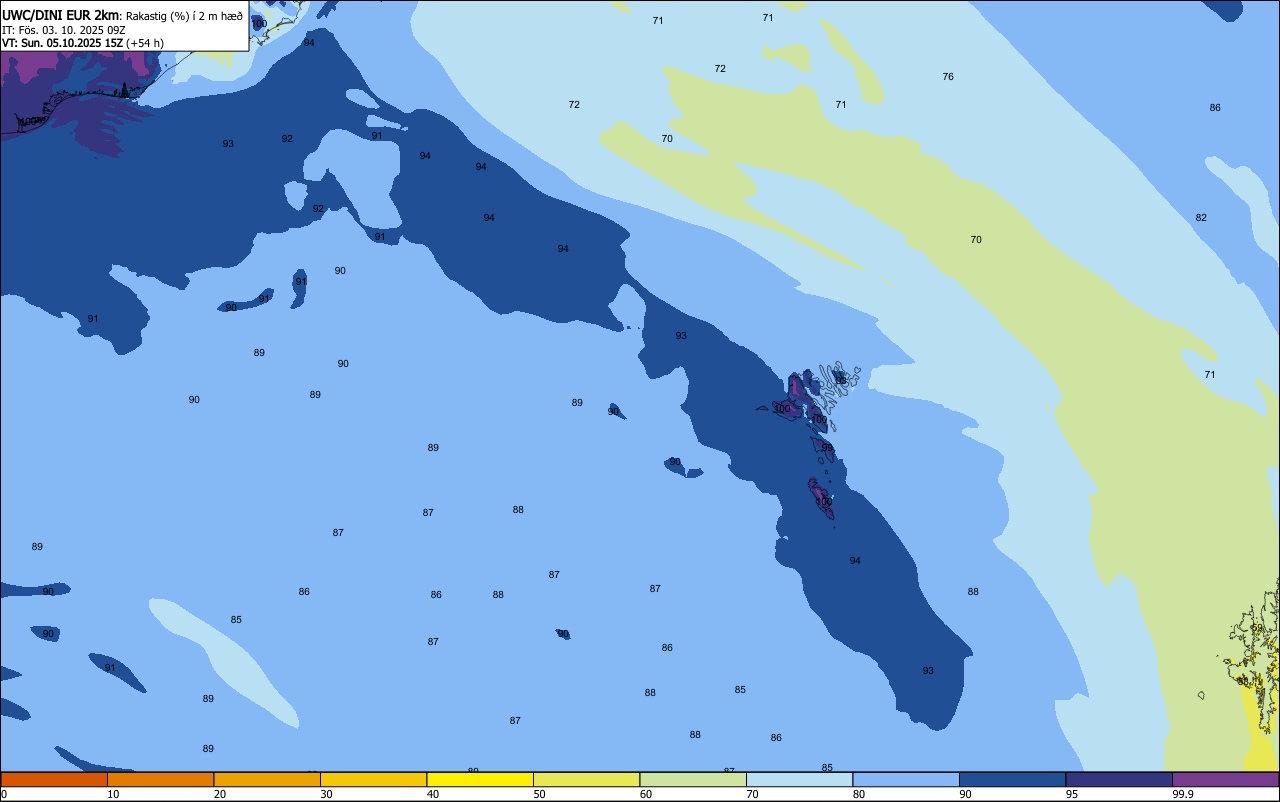Select the 'IT: Fös. 03. 10. 2025 09Z' line
1280x802 pixels.
(x=64, y=30)
